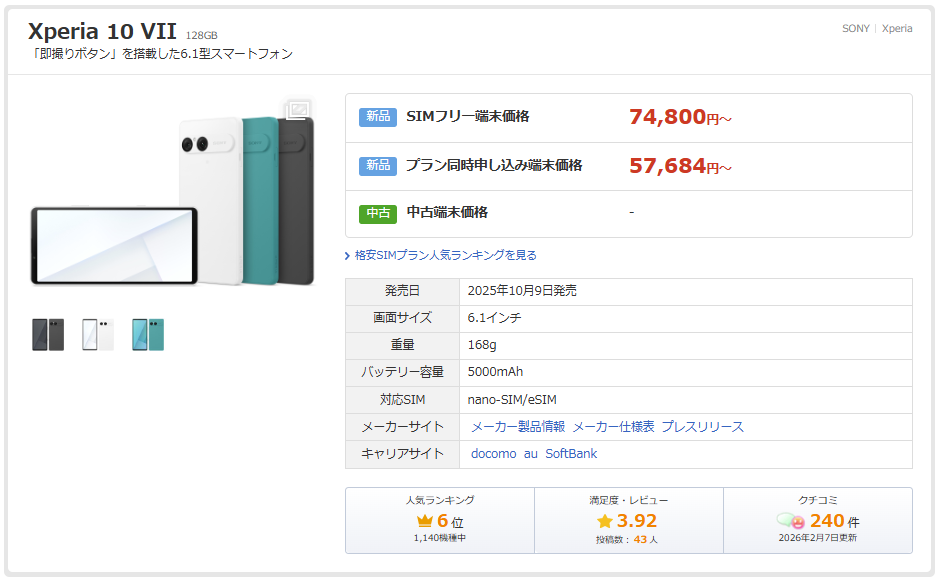
Task: Go to the docomo carrier site
Action: [494, 454]
